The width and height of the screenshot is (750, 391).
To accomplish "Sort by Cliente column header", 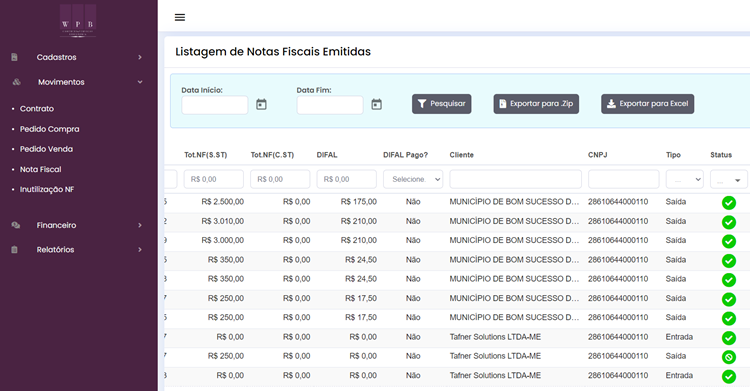I will [x=462, y=155].
